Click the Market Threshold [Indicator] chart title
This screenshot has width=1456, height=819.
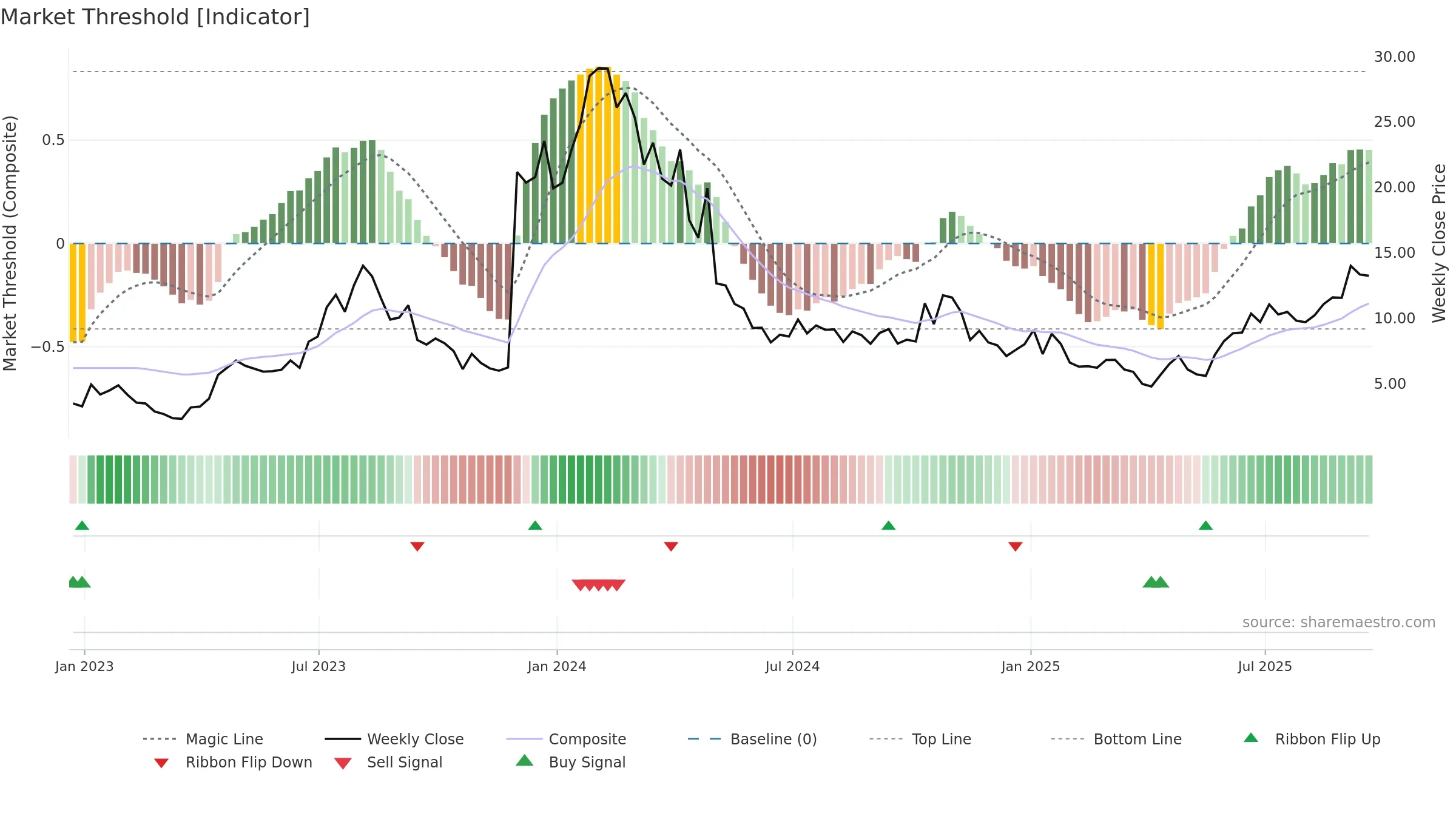tap(155, 18)
